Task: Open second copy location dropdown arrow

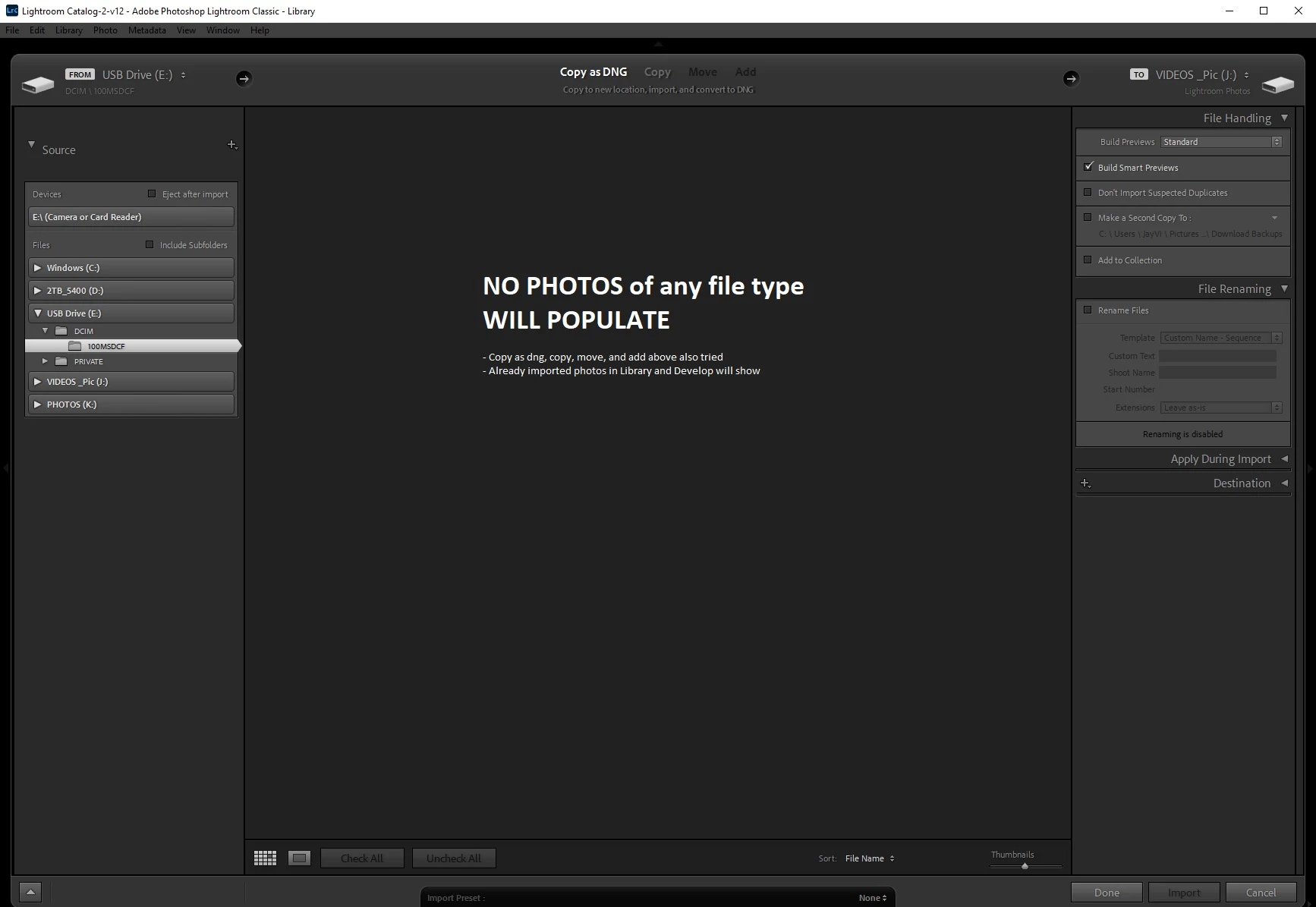Action: pos(1275,218)
